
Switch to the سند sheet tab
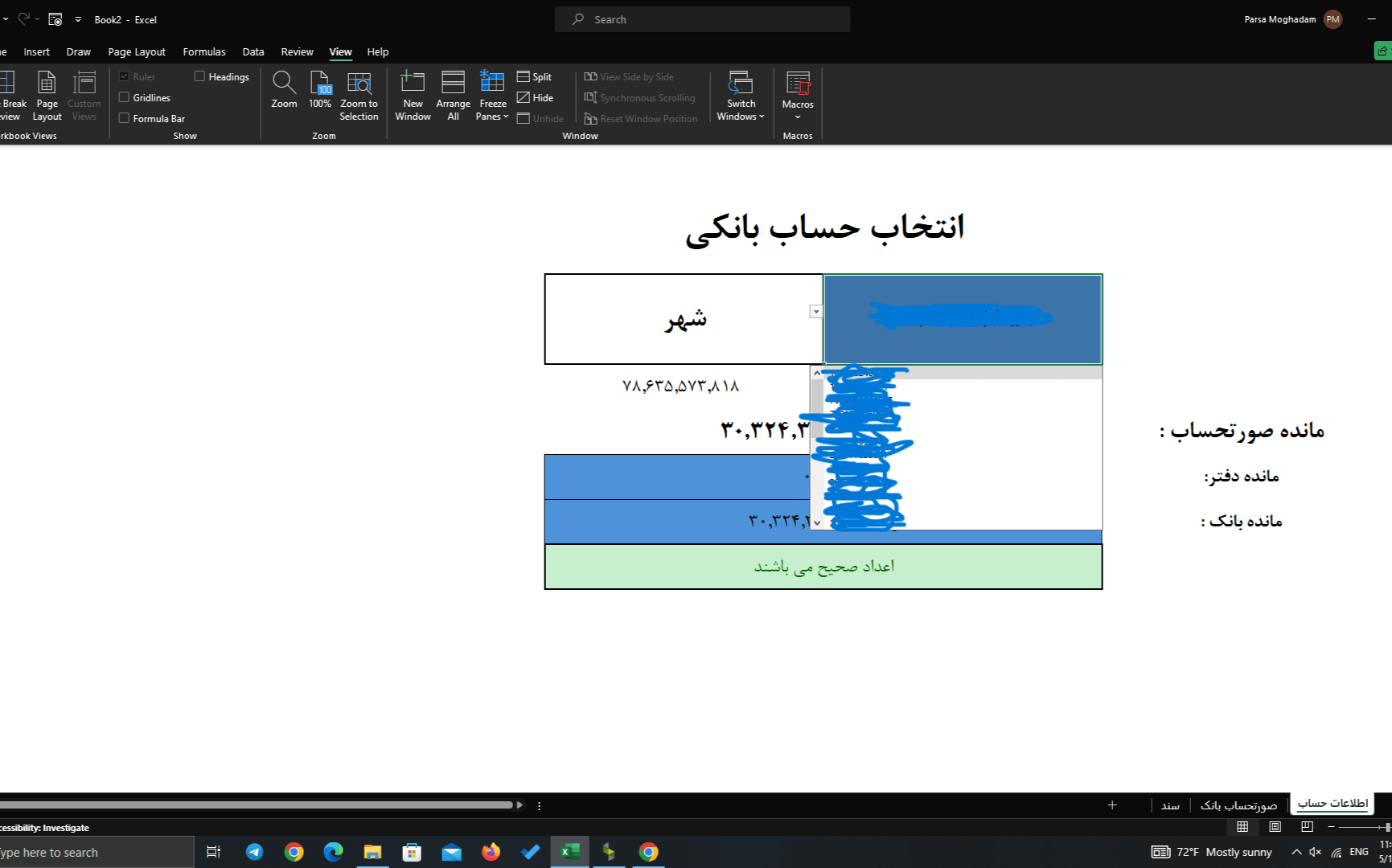1170,805
